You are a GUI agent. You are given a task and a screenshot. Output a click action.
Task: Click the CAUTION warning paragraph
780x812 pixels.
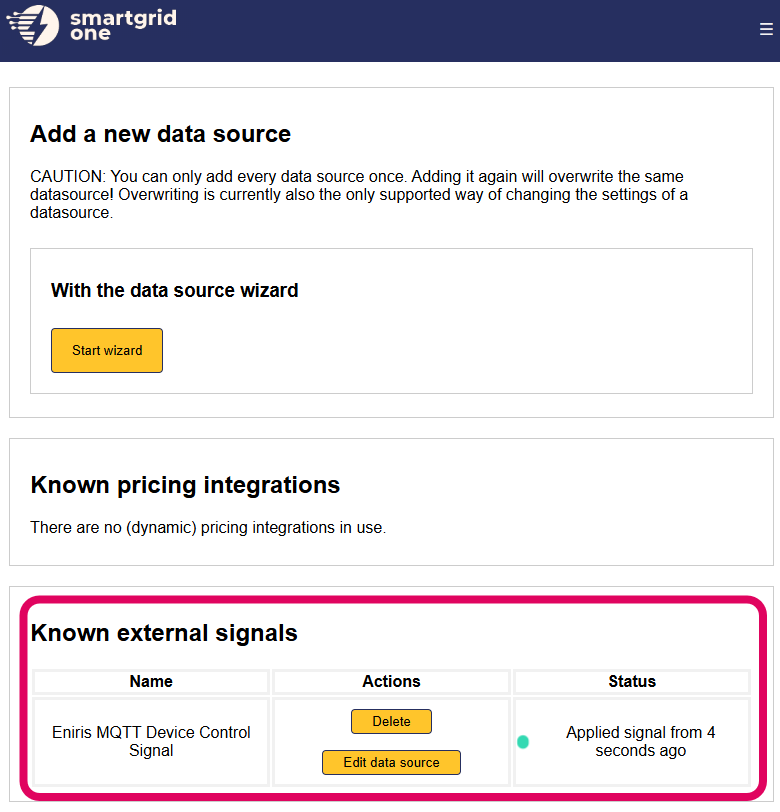(x=360, y=194)
